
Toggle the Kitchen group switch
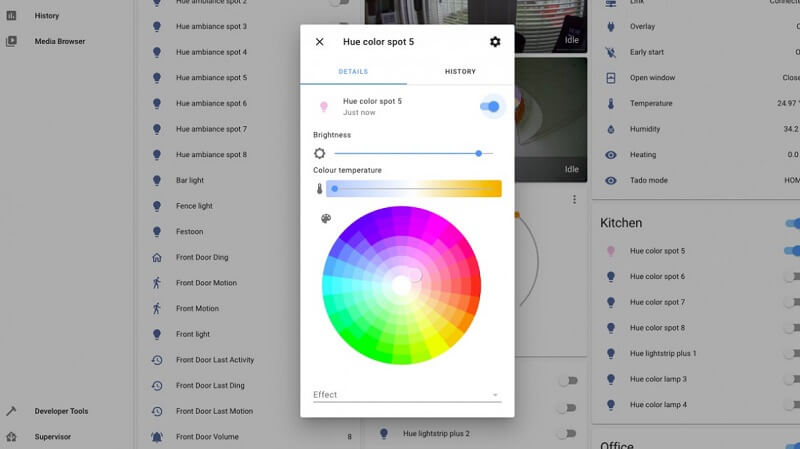pyautogui.click(x=792, y=223)
